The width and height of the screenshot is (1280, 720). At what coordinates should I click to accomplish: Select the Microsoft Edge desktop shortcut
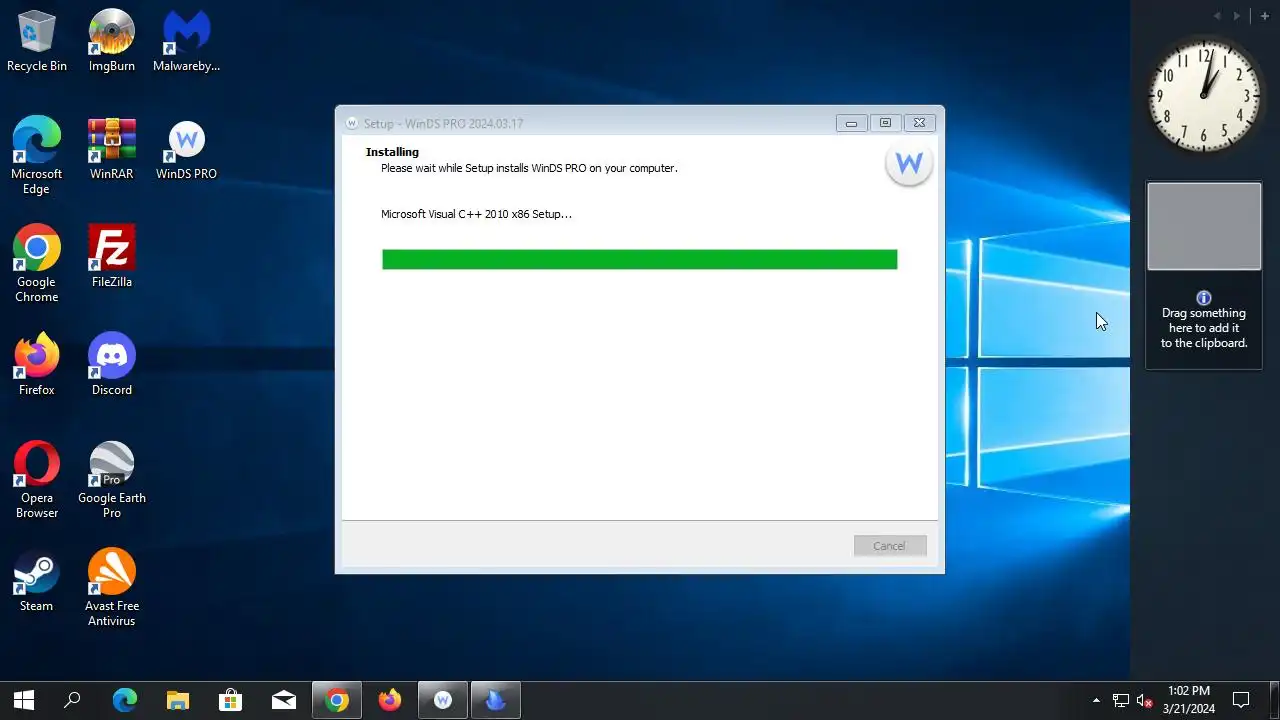coord(36,155)
